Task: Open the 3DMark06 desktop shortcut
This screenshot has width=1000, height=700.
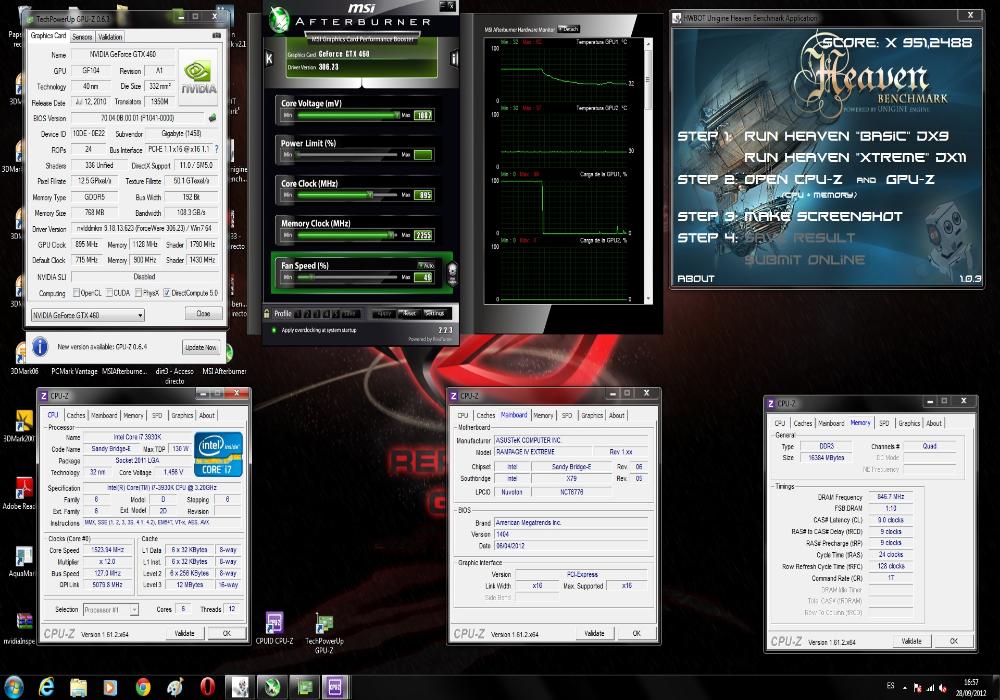Action: click(x=24, y=359)
